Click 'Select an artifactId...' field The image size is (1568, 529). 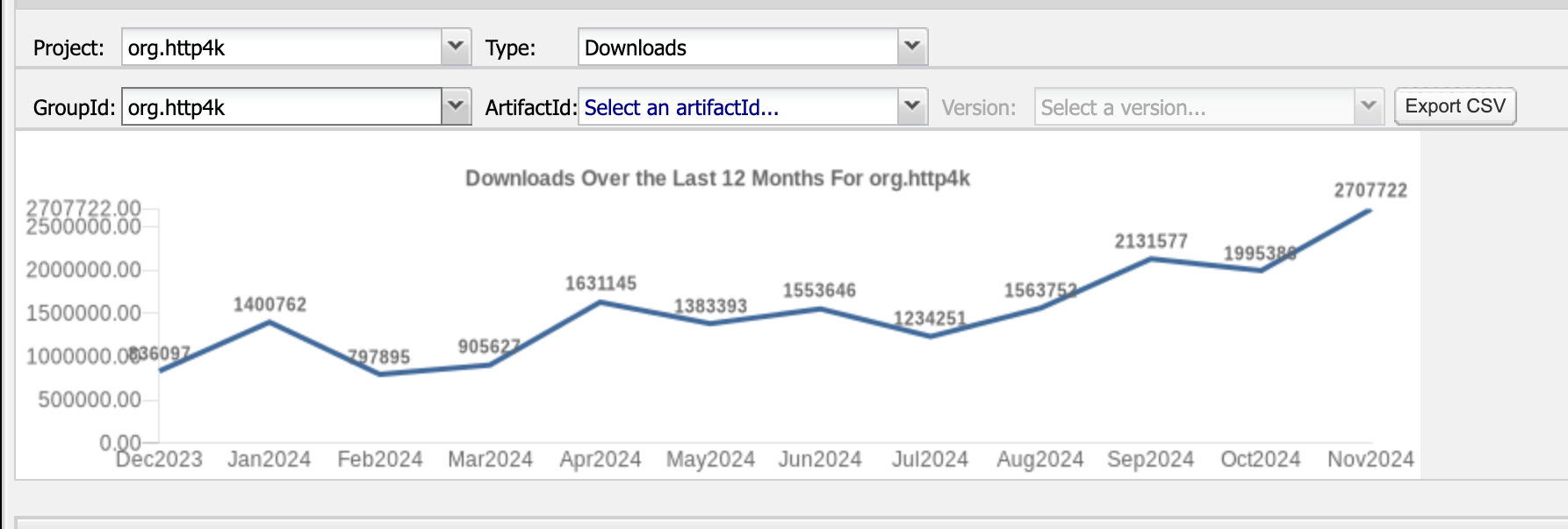pyautogui.click(x=737, y=107)
